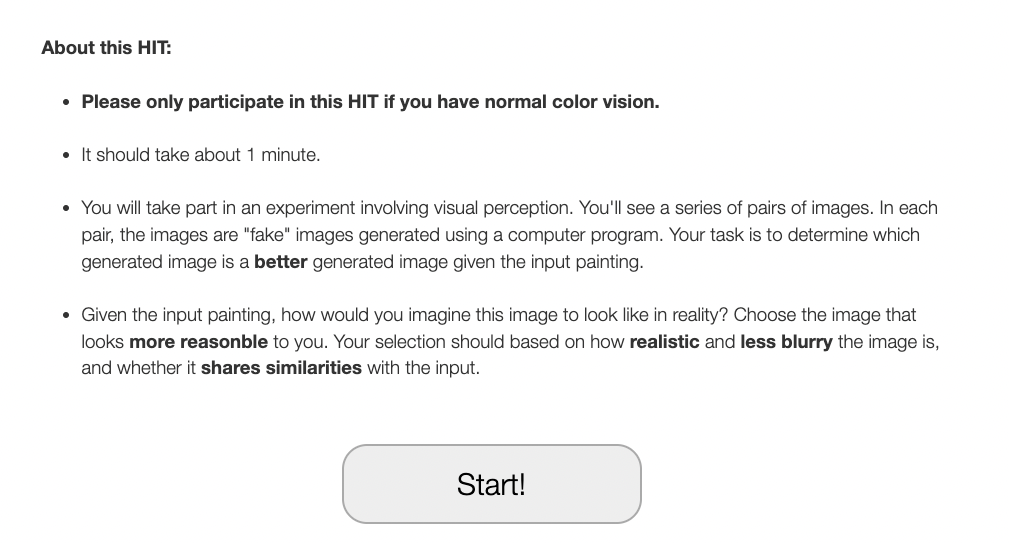
Task: Click the bold phrase 'more reasonble'
Action: [x=198, y=342]
